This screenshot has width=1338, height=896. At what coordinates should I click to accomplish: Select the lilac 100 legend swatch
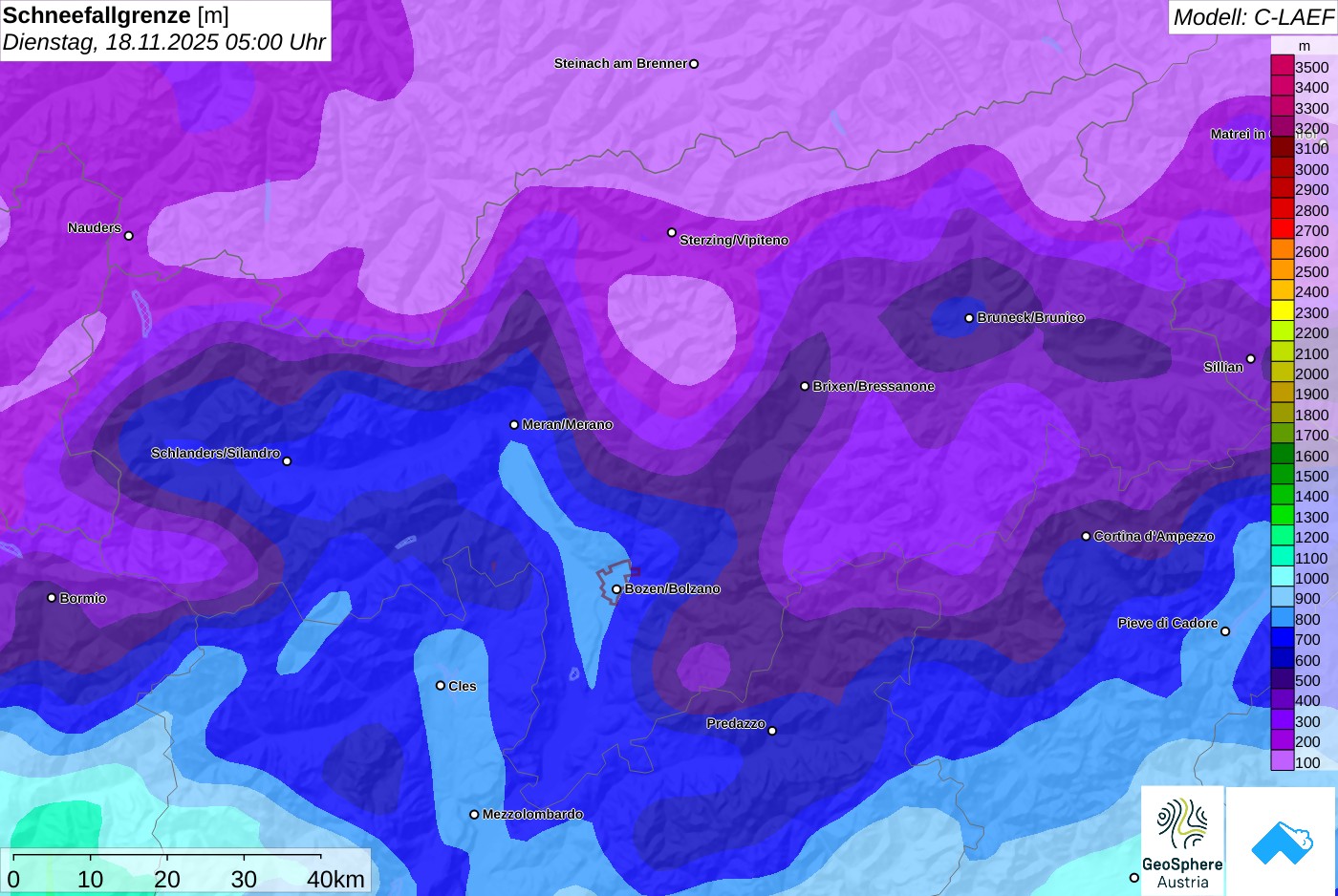[1282, 761]
